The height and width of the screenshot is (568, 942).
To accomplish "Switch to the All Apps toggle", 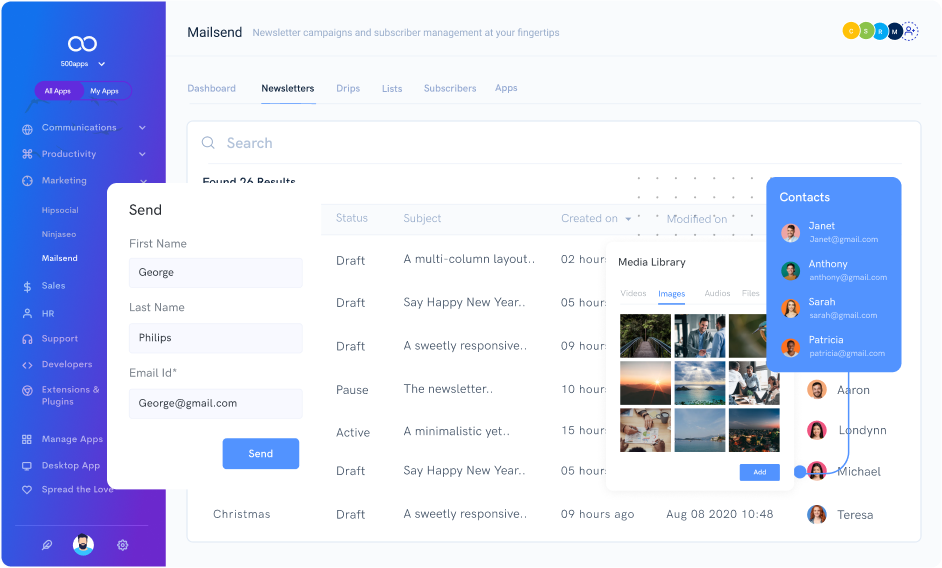I will pyautogui.click(x=57, y=91).
